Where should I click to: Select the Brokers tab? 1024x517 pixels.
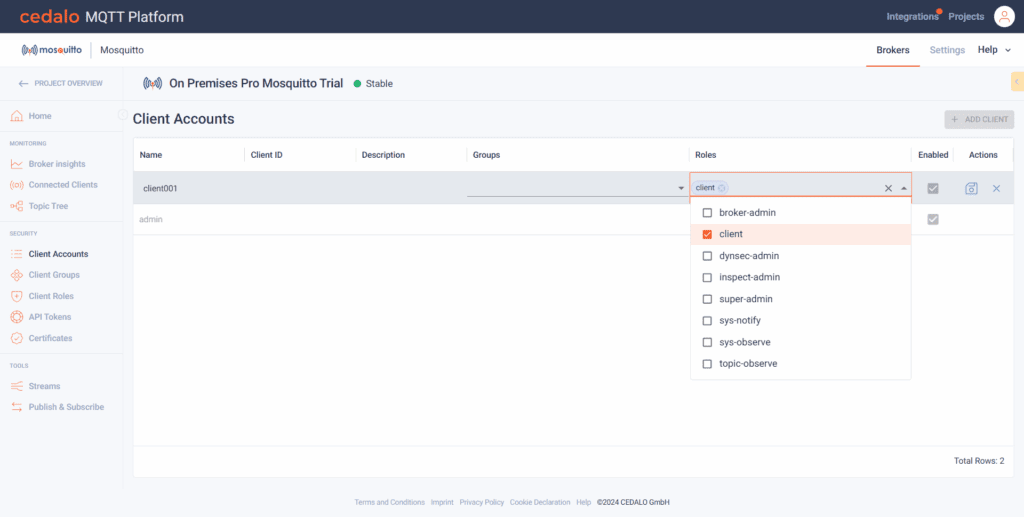pos(893,50)
